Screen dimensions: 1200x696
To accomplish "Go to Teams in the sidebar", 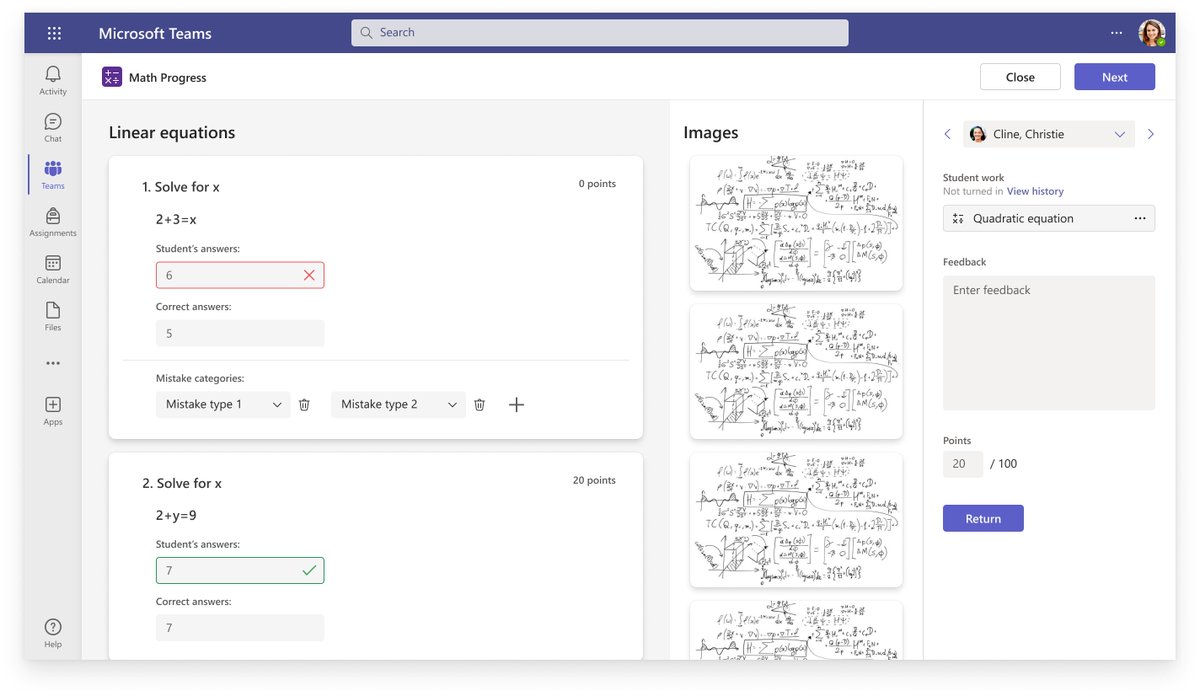I will click(x=53, y=174).
